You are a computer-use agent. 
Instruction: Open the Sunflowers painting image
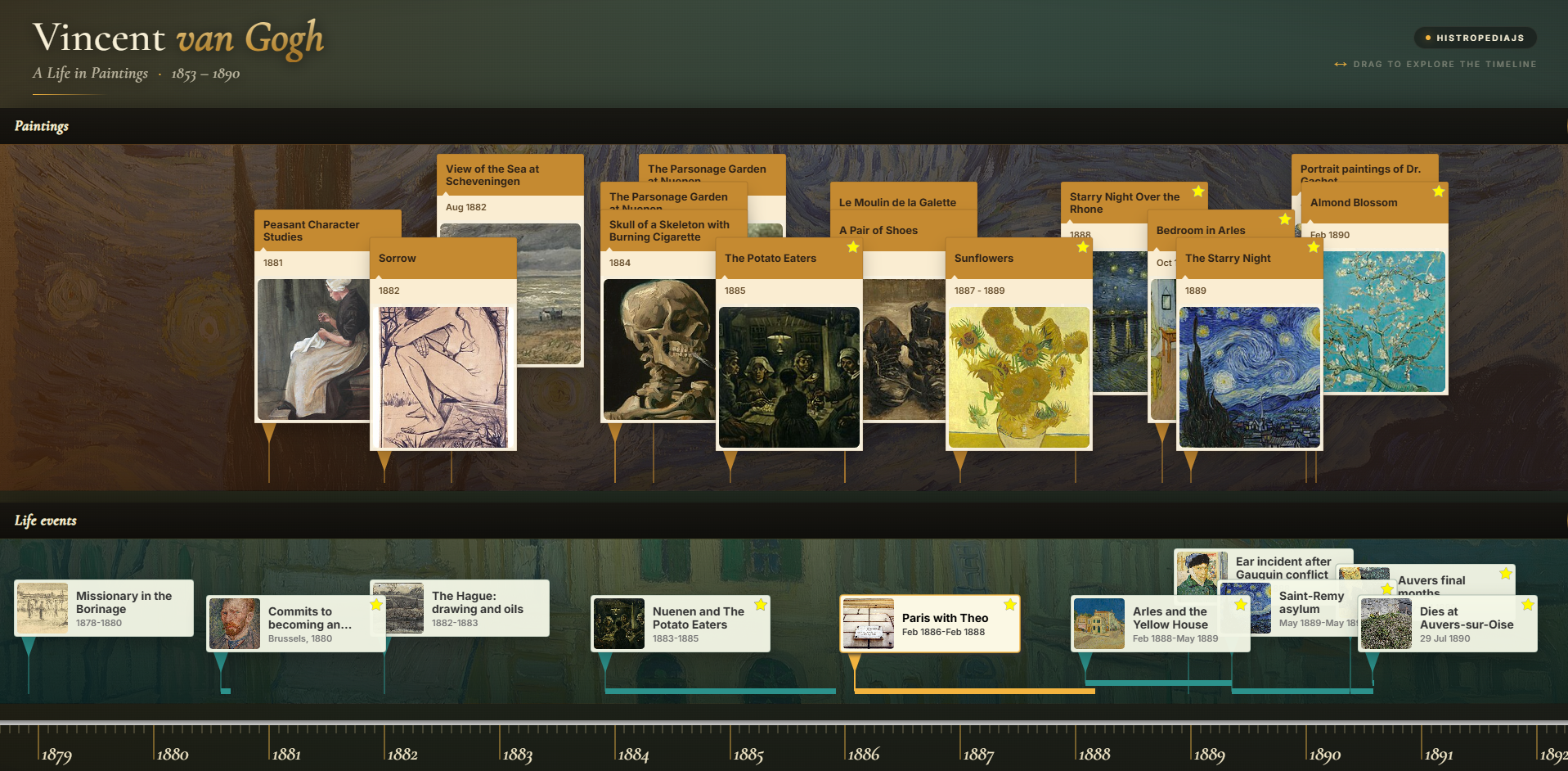coord(1019,377)
